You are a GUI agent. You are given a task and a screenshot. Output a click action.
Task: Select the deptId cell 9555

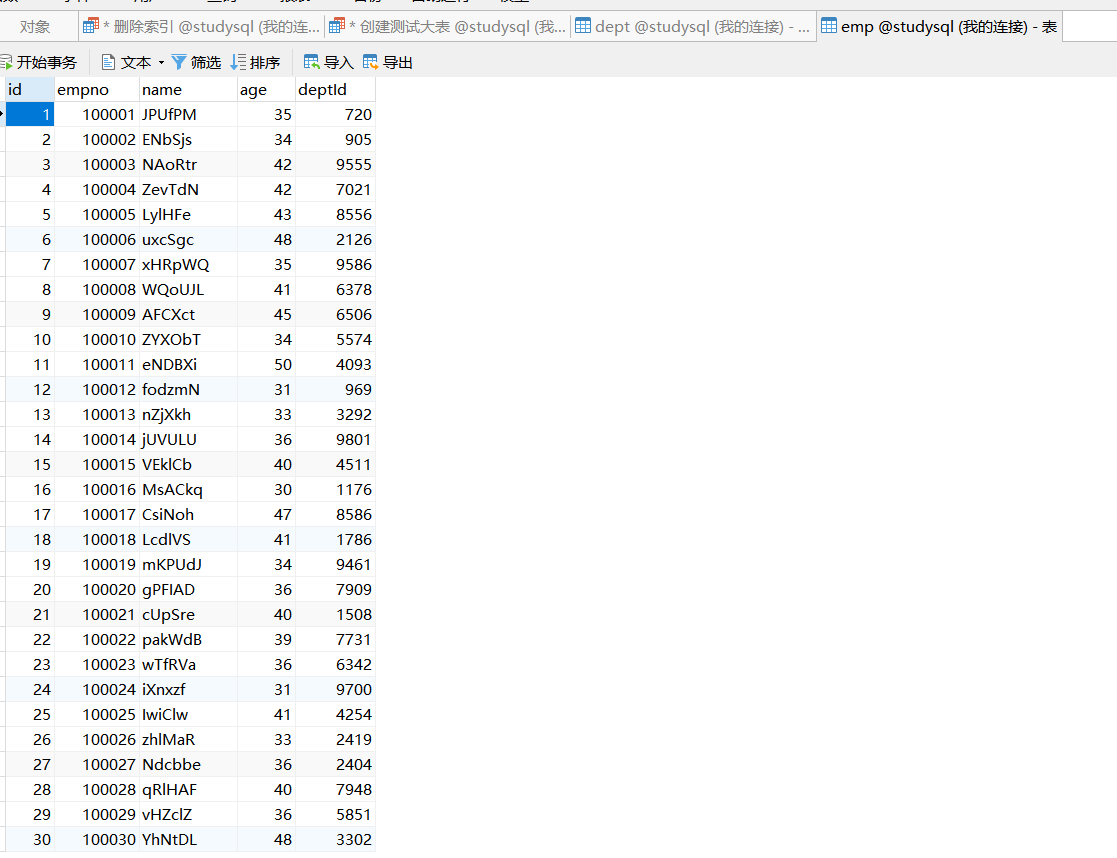335,165
